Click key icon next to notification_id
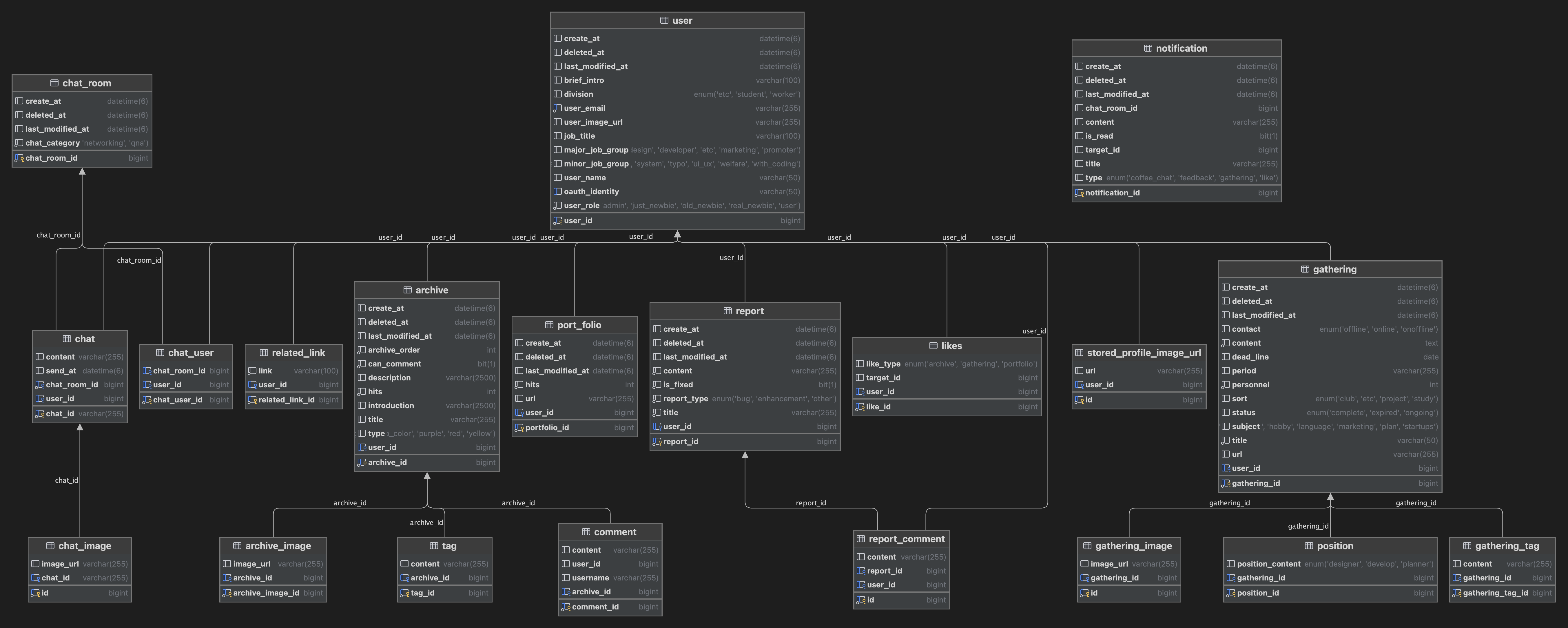The height and width of the screenshot is (628, 1568). [x=1079, y=193]
